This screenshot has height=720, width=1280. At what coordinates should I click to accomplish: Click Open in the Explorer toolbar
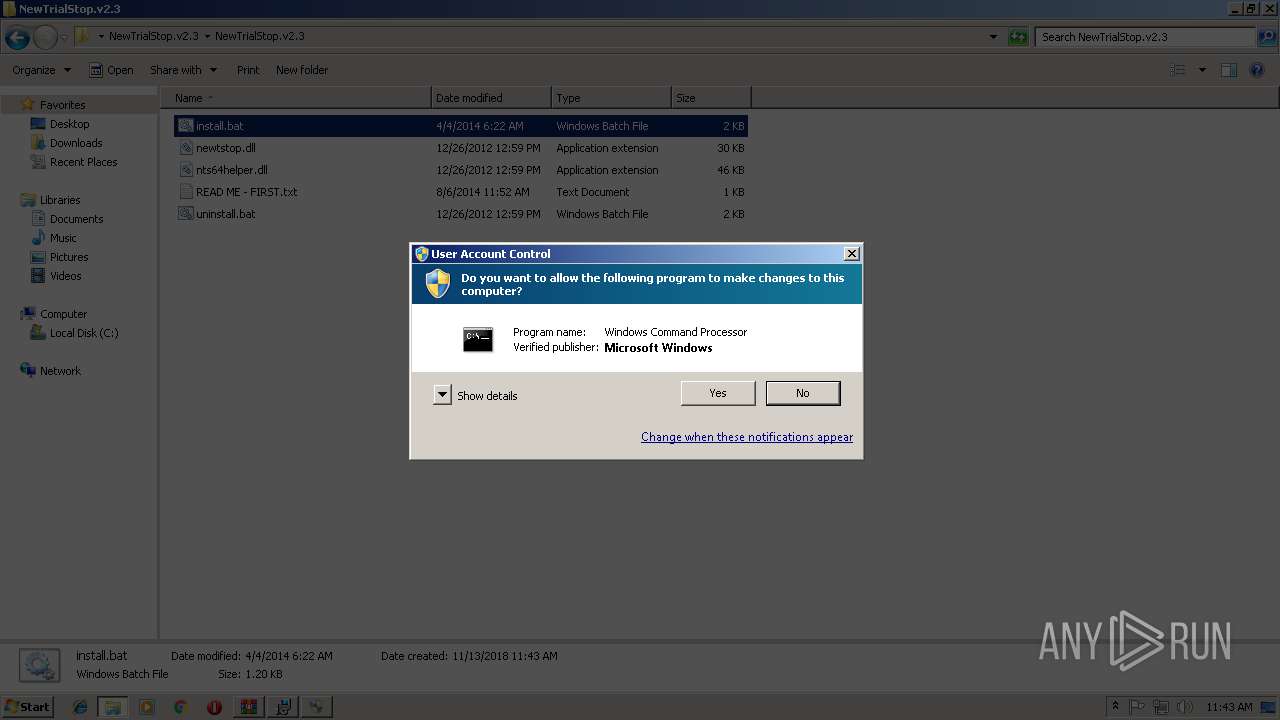[111, 70]
